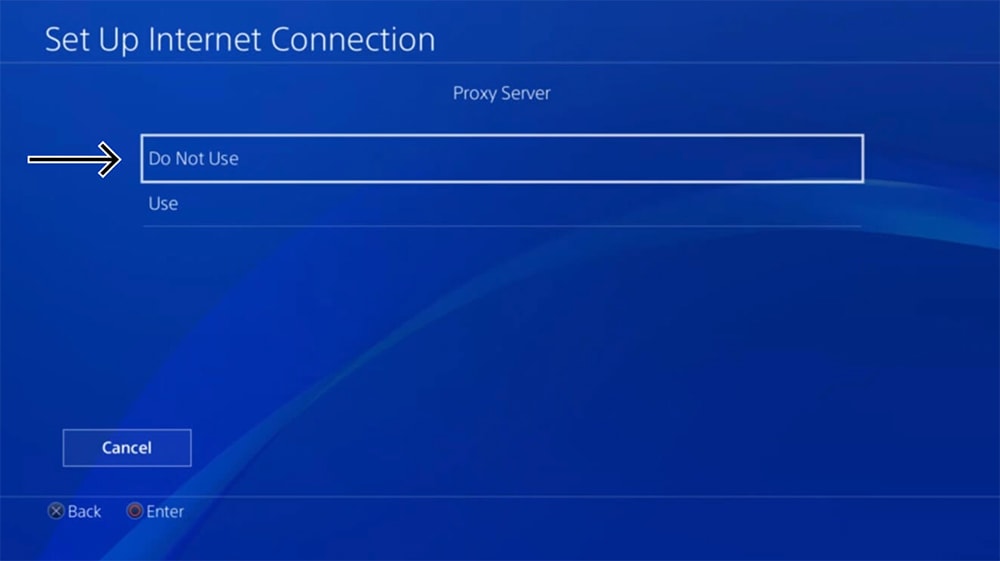The width and height of the screenshot is (1000, 561).
Task: Click the cross button icon beside Back
Action: [x=56, y=511]
